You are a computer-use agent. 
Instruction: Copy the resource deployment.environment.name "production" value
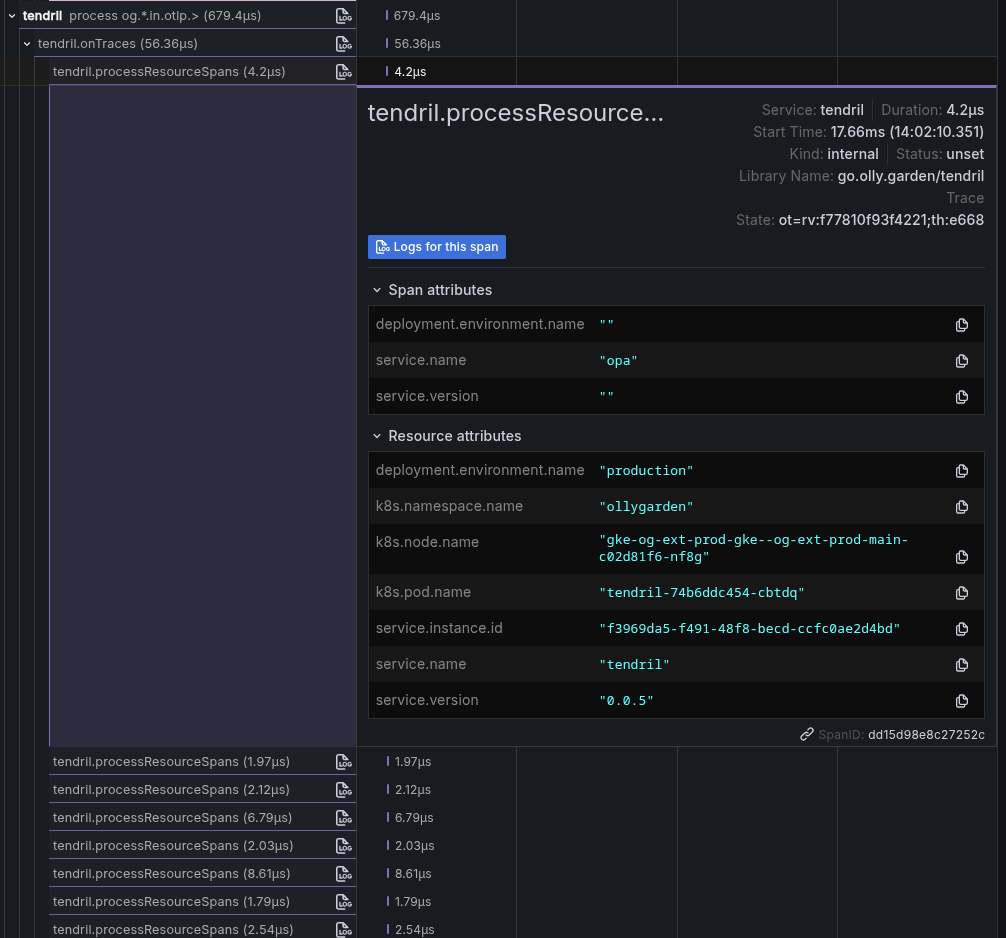(x=962, y=471)
